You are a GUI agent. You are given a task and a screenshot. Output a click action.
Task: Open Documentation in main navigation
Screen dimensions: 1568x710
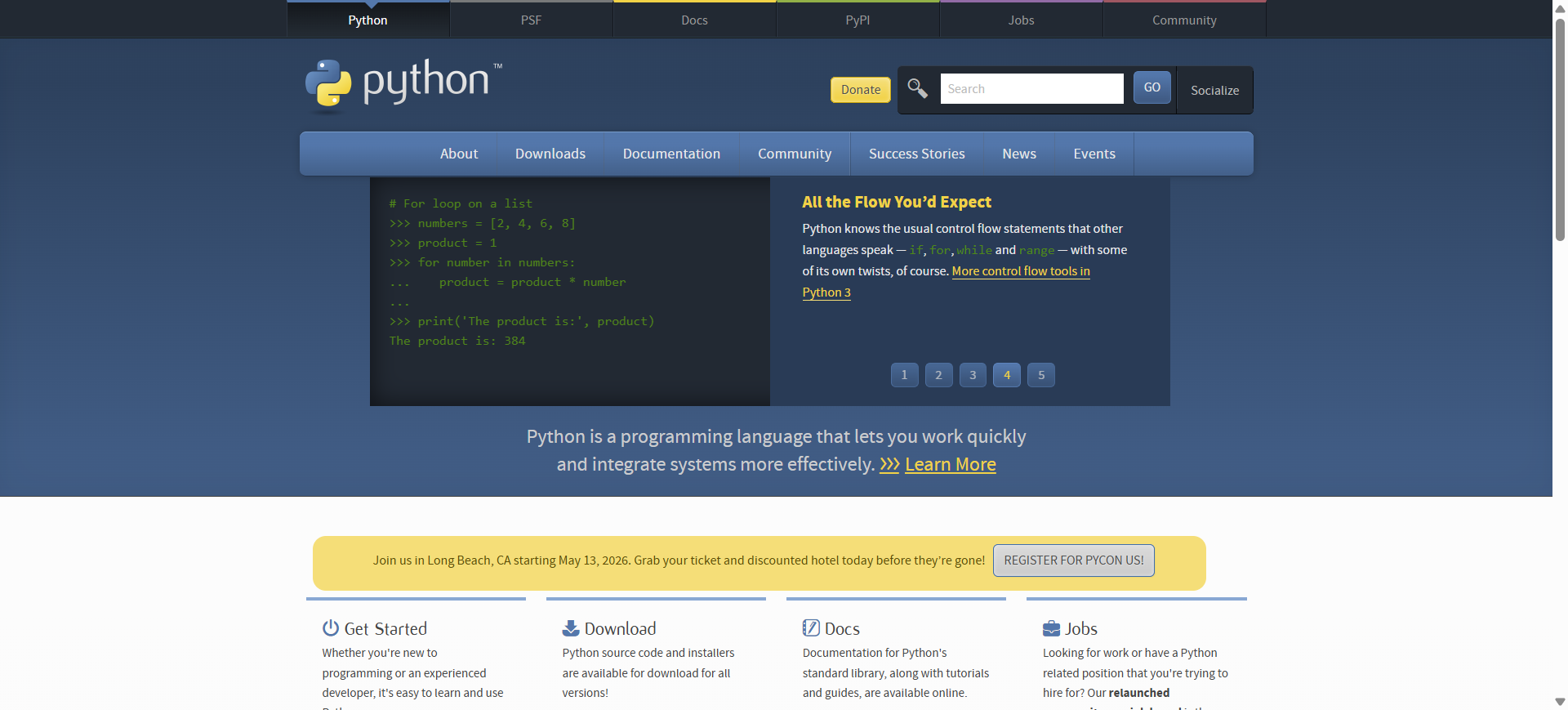[x=671, y=154]
